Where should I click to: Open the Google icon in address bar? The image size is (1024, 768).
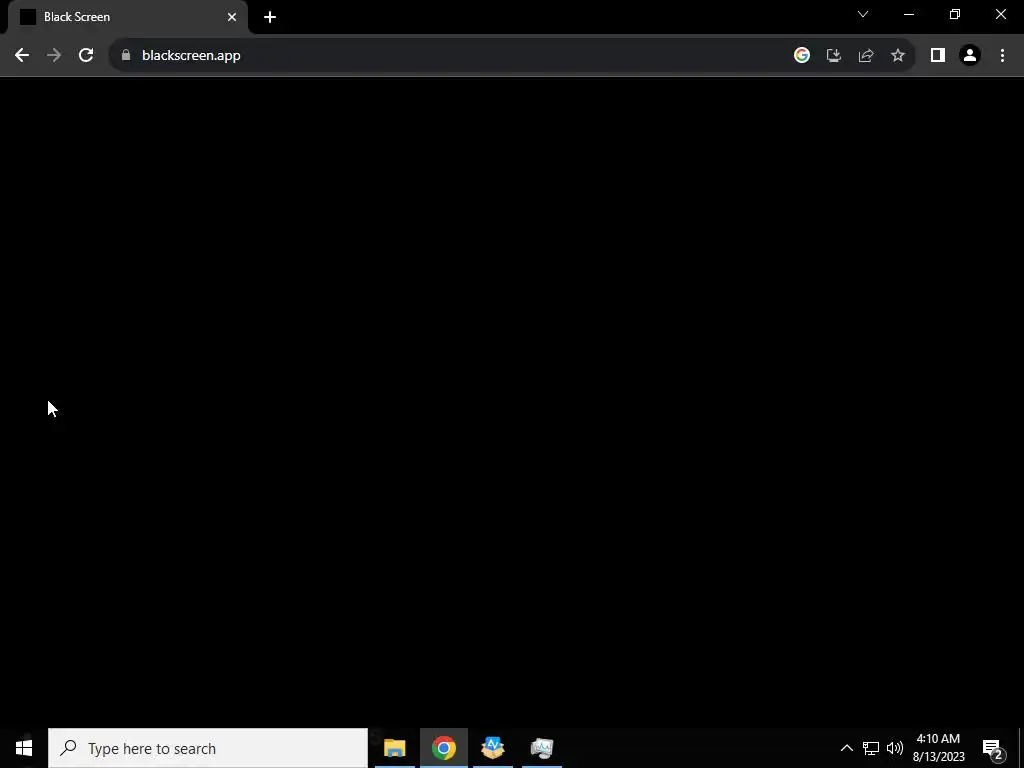[x=802, y=56]
